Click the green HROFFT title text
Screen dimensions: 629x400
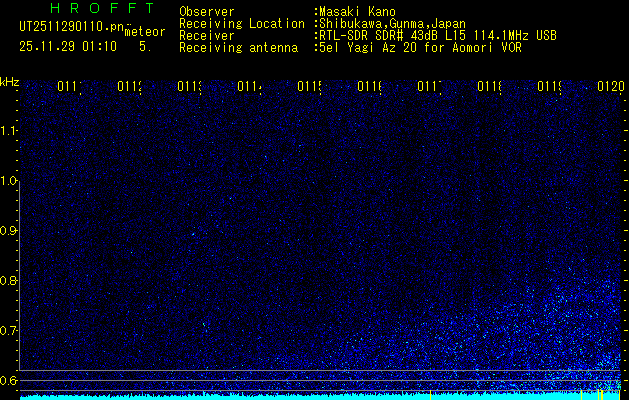point(103,8)
